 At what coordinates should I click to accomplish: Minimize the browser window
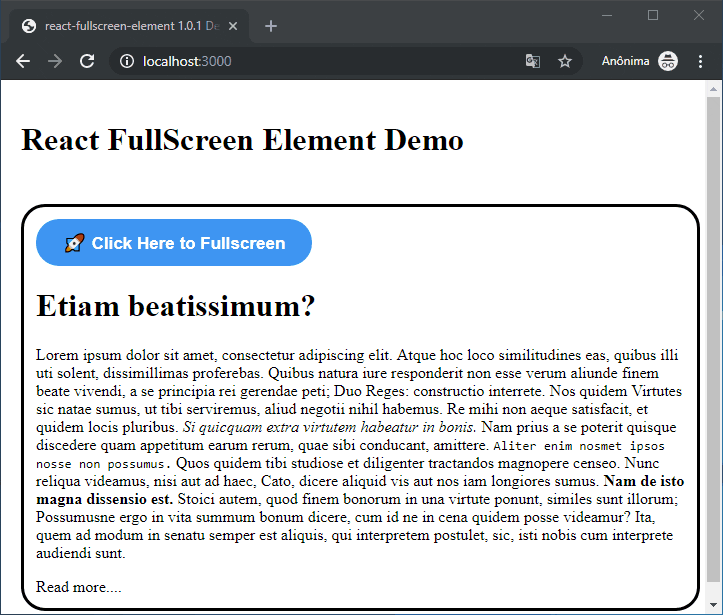[x=607, y=16]
